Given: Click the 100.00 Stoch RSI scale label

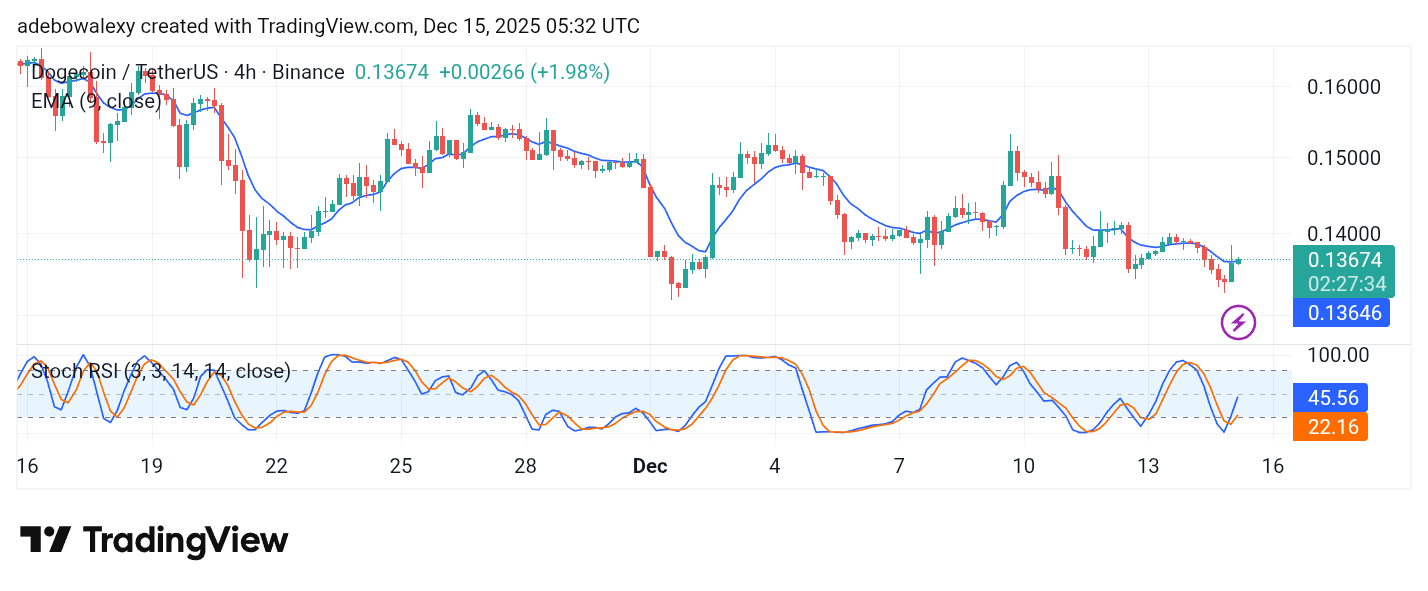Looking at the screenshot, I should (x=1338, y=355).
